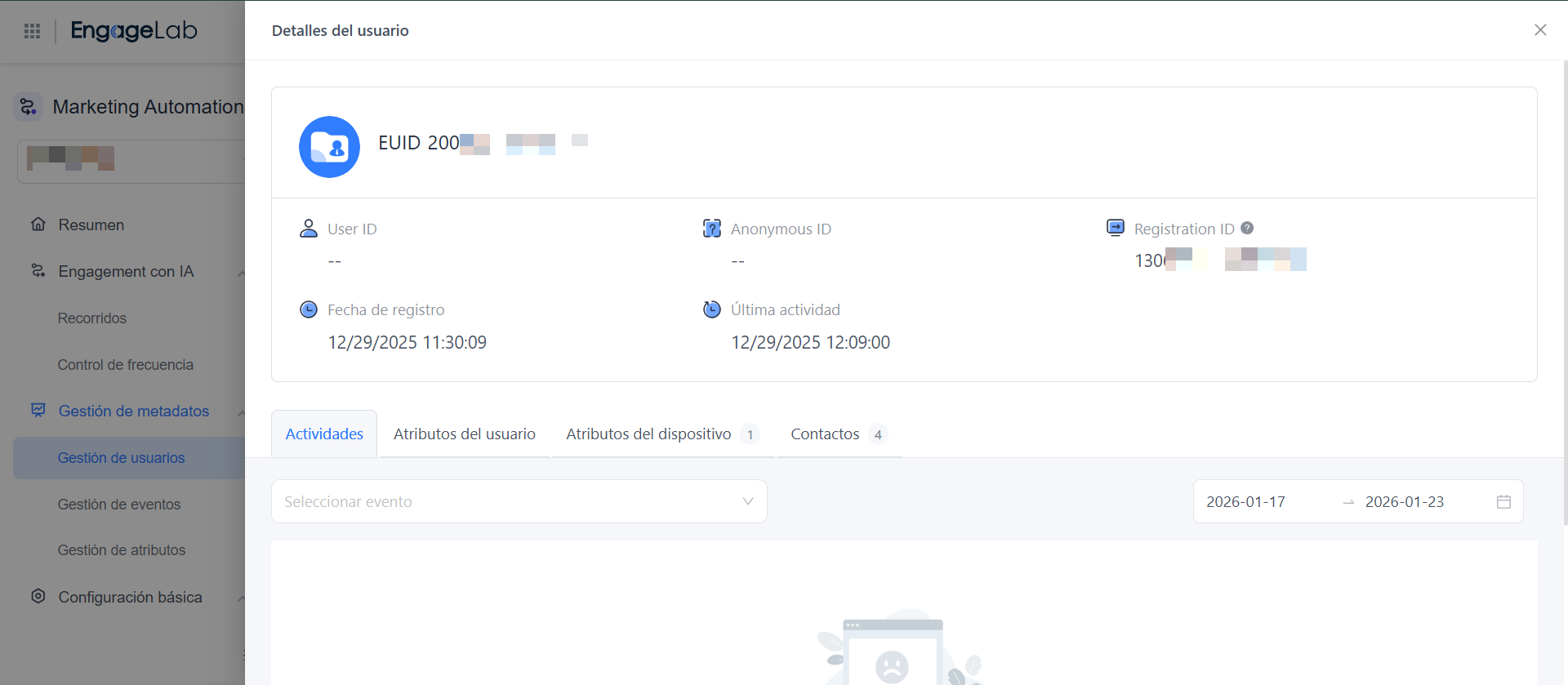Click the Fecha de registro label
This screenshot has width=1568, height=685.
385,310
